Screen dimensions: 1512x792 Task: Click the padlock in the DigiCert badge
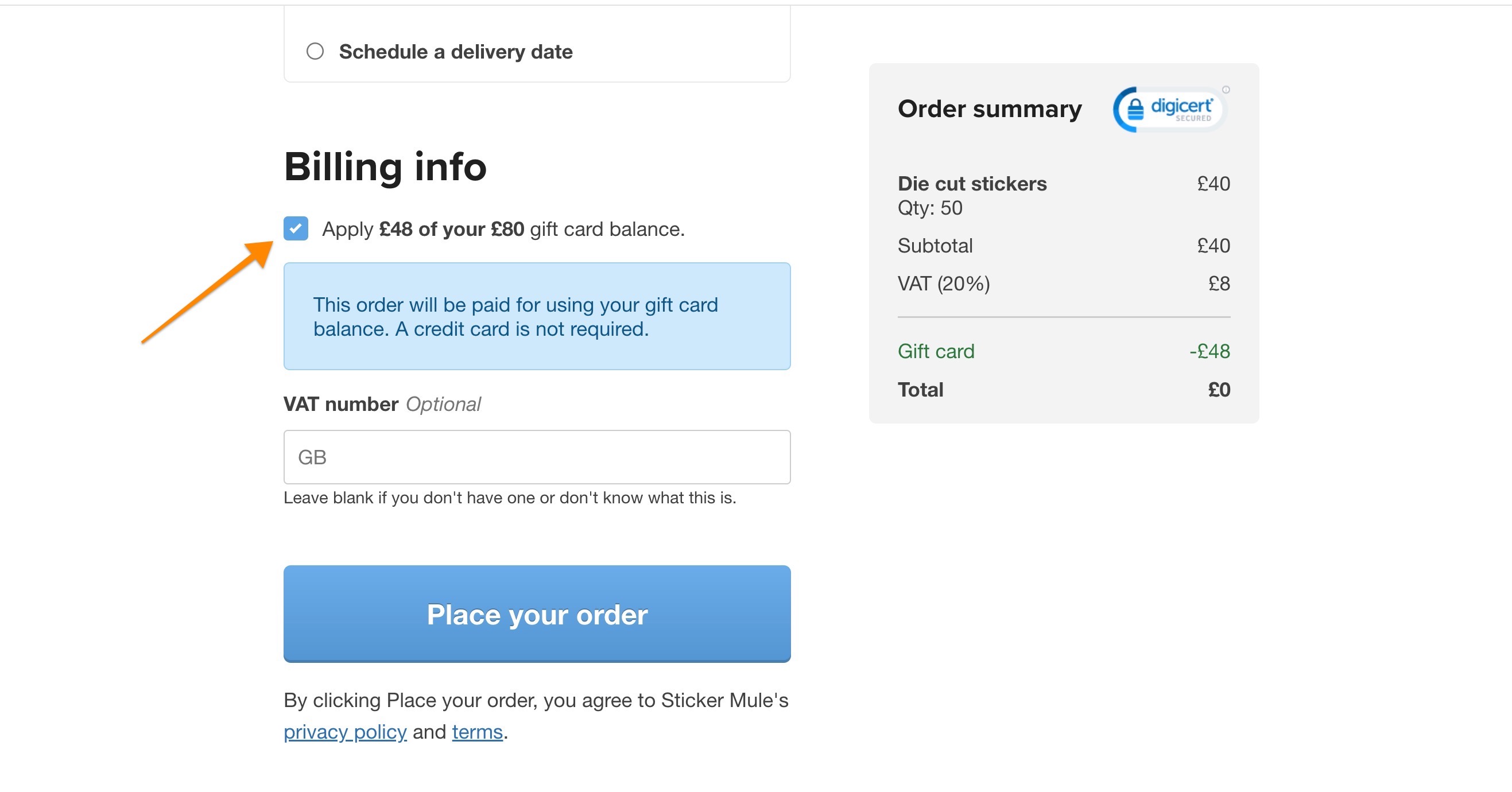[x=1137, y=110]
